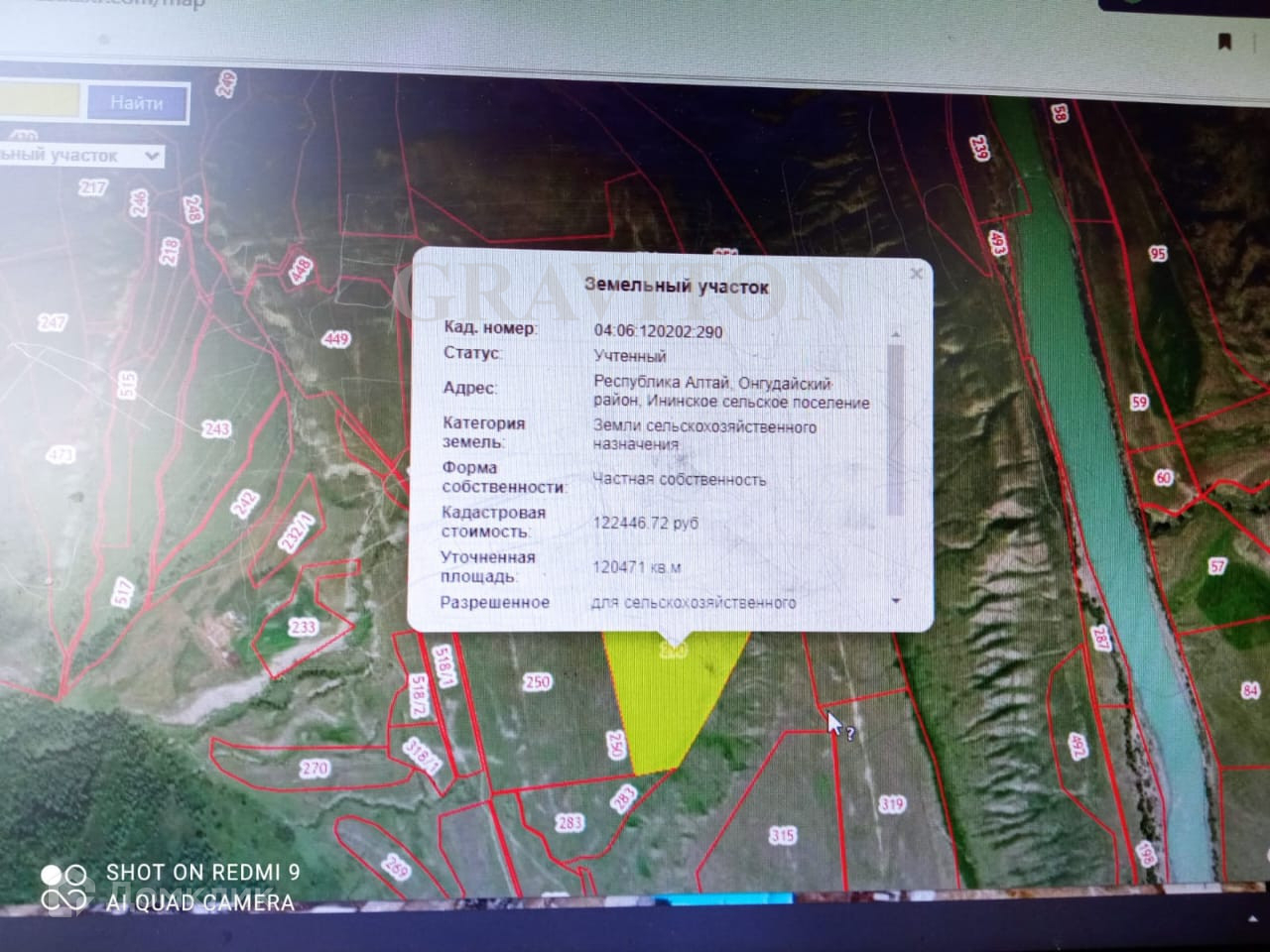Close the Земельный участок info popup

[917, 274]
